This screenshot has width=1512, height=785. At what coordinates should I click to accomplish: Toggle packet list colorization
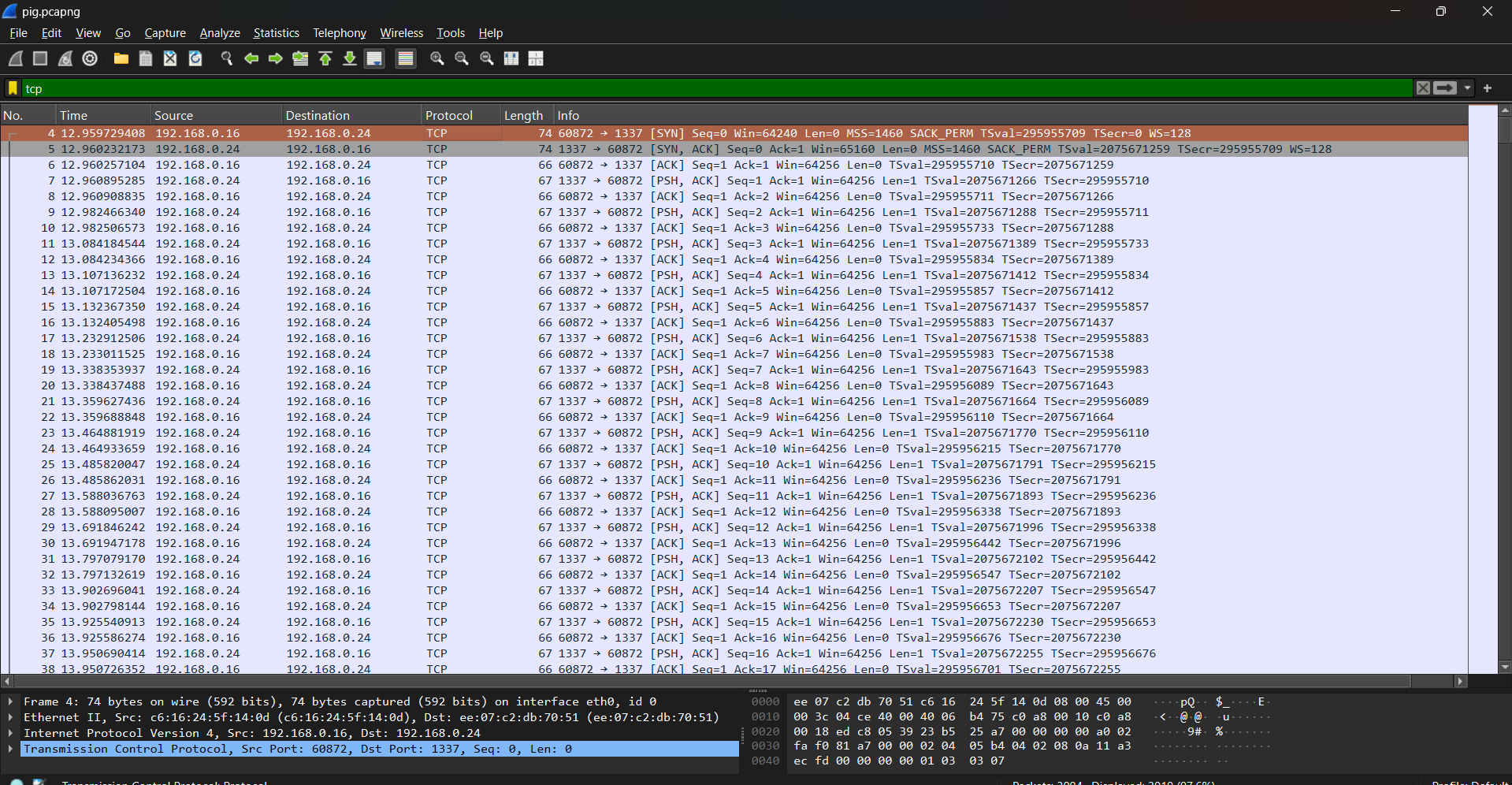(x=406, y=58)
